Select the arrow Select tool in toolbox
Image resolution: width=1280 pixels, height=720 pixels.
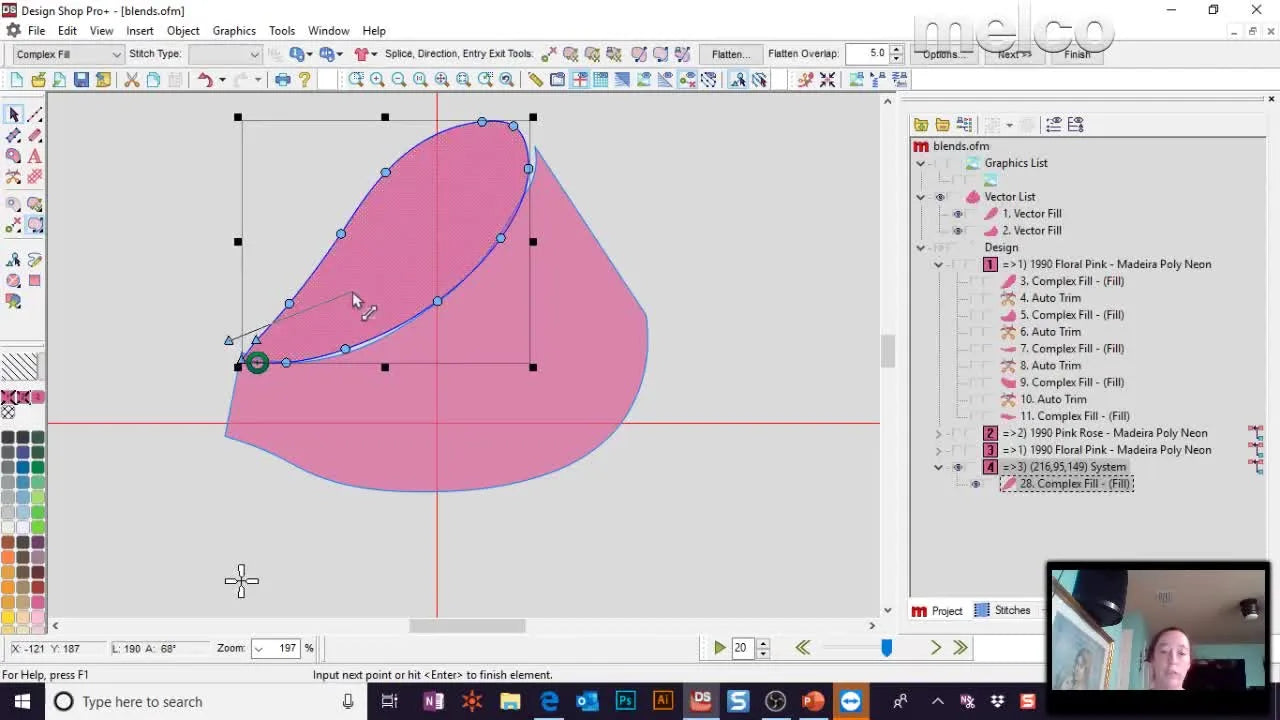(x=14, y=115)
